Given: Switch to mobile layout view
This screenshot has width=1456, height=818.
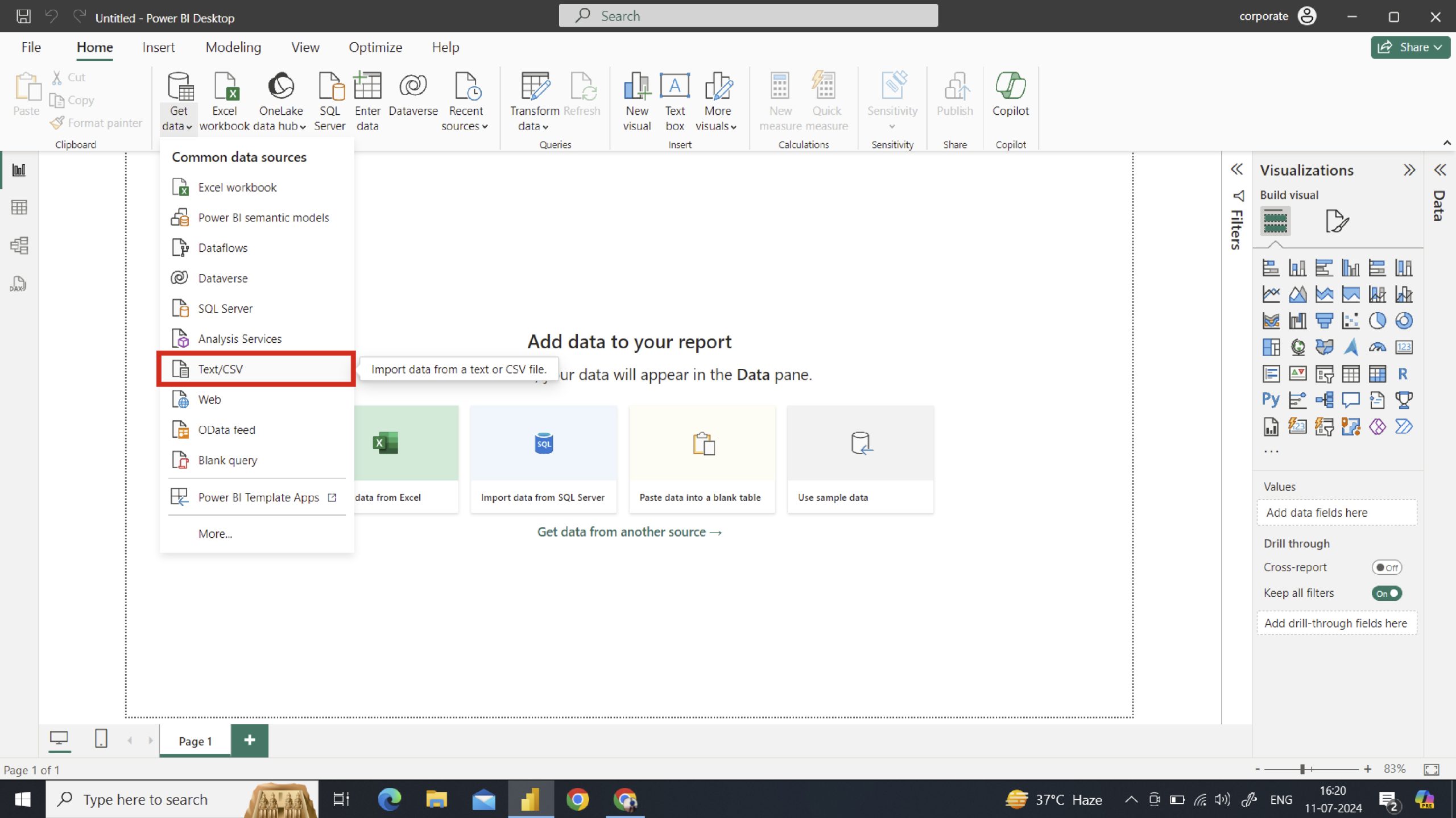Looking at the screenshot, I should click(101, 739).
